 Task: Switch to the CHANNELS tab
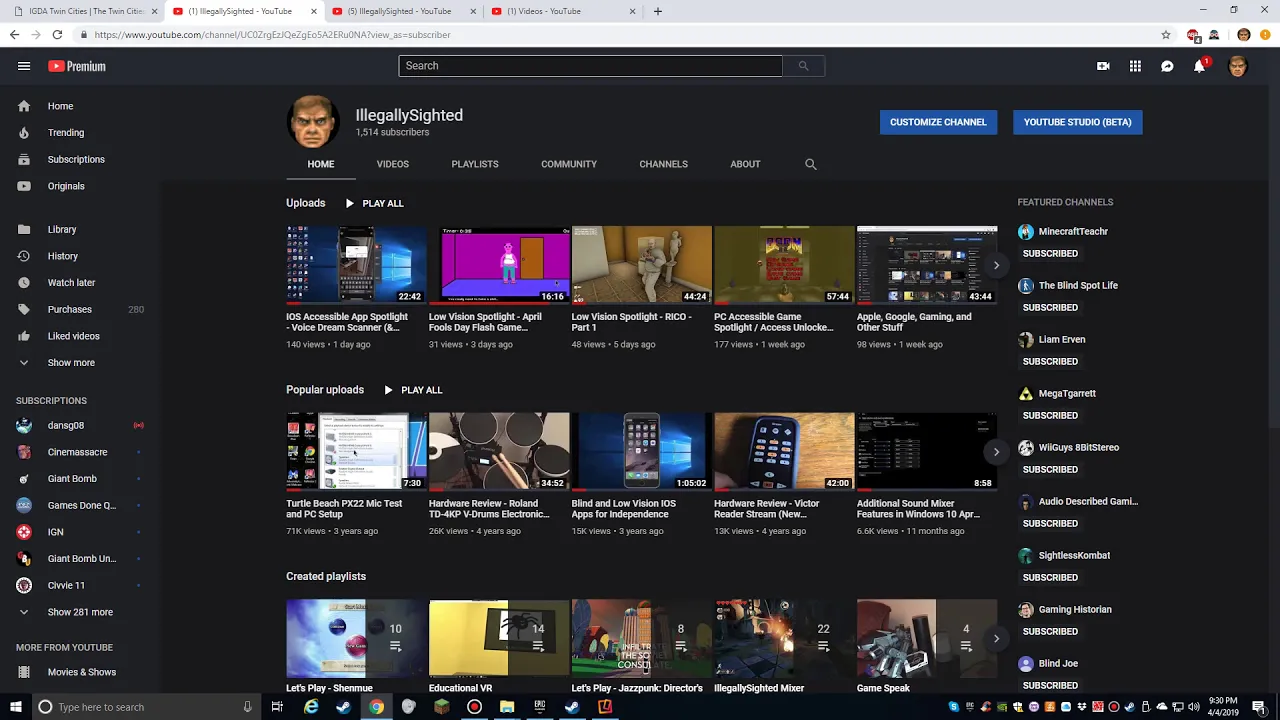point(663,164)
